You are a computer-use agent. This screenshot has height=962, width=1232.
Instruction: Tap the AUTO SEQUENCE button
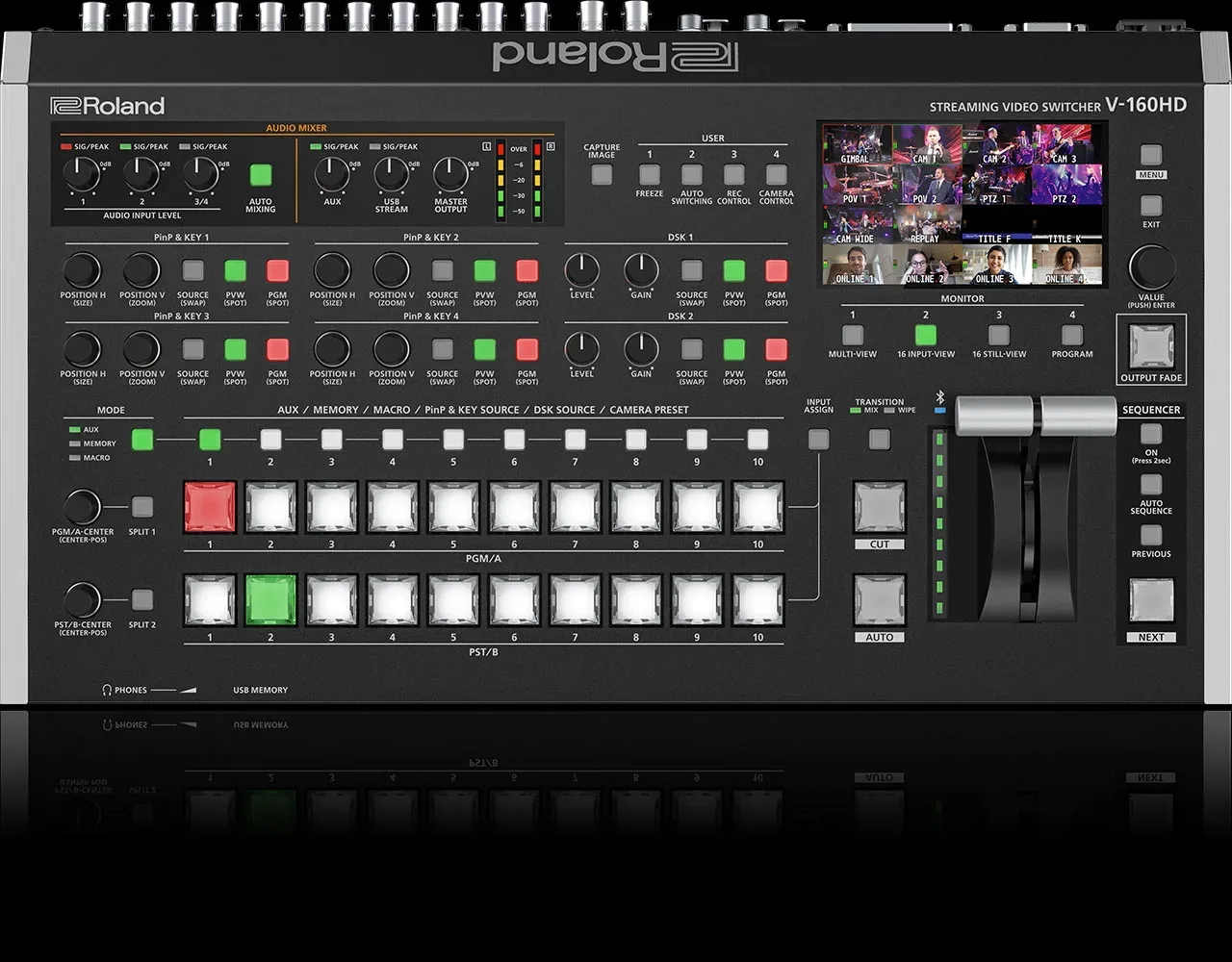(1151, 485)
